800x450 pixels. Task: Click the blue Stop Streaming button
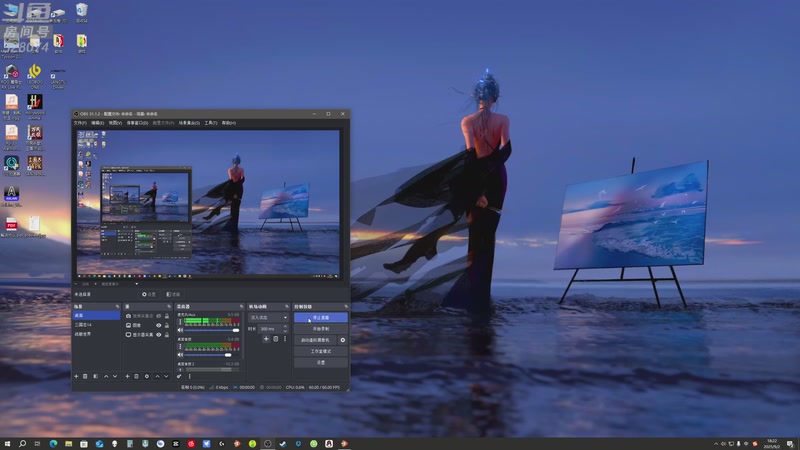[320, 317]
